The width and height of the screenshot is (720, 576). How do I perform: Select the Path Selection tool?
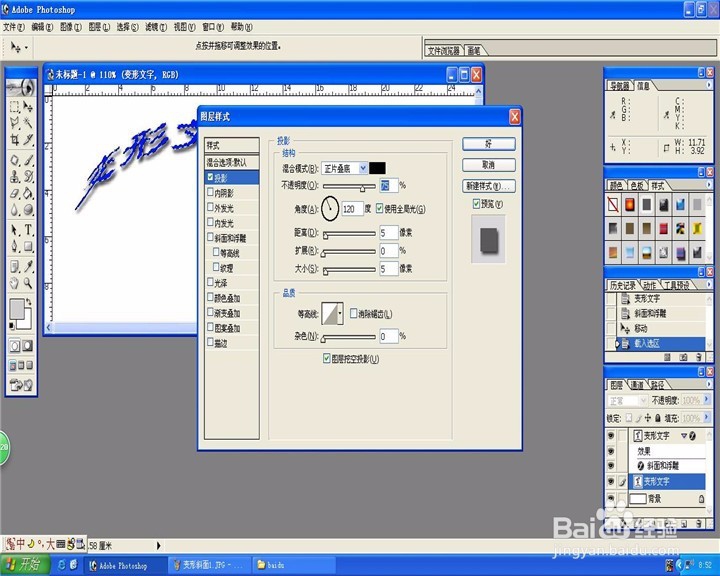[x=15, y=230]
